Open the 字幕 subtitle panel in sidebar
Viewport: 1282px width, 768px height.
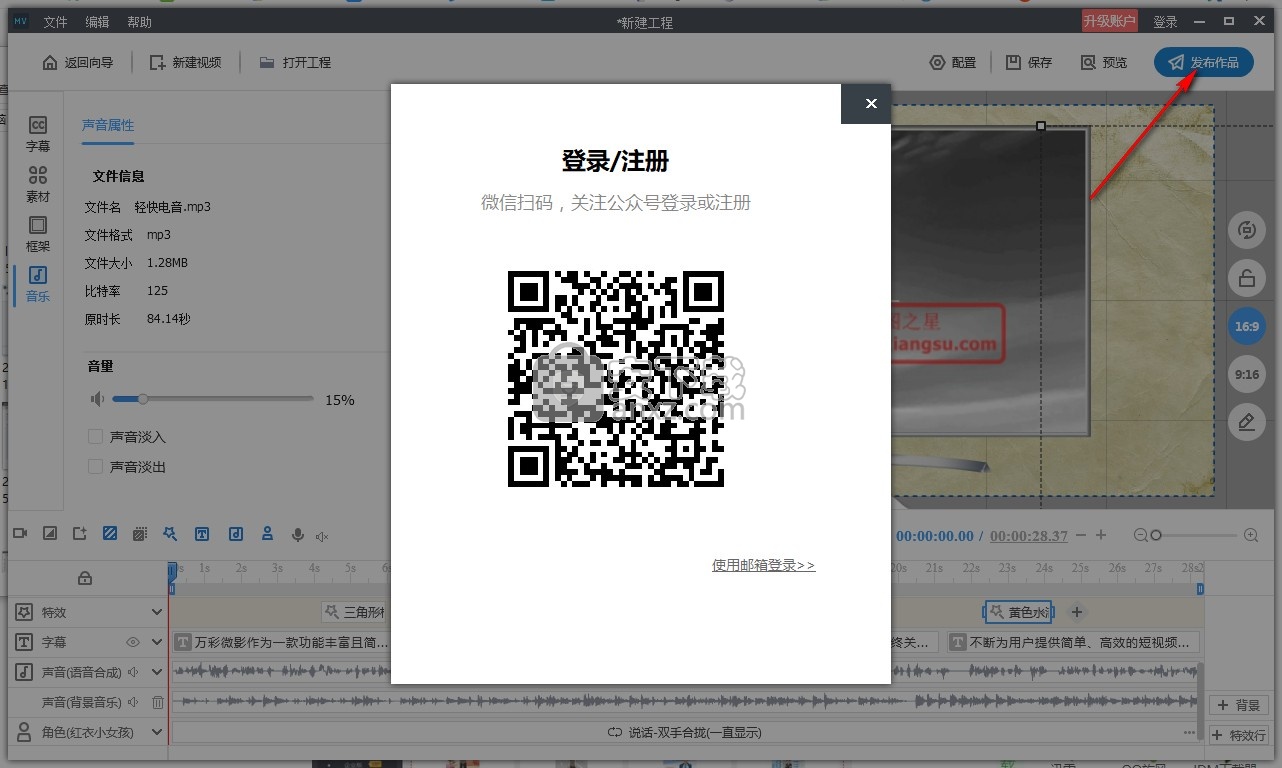tap(38, 133)
